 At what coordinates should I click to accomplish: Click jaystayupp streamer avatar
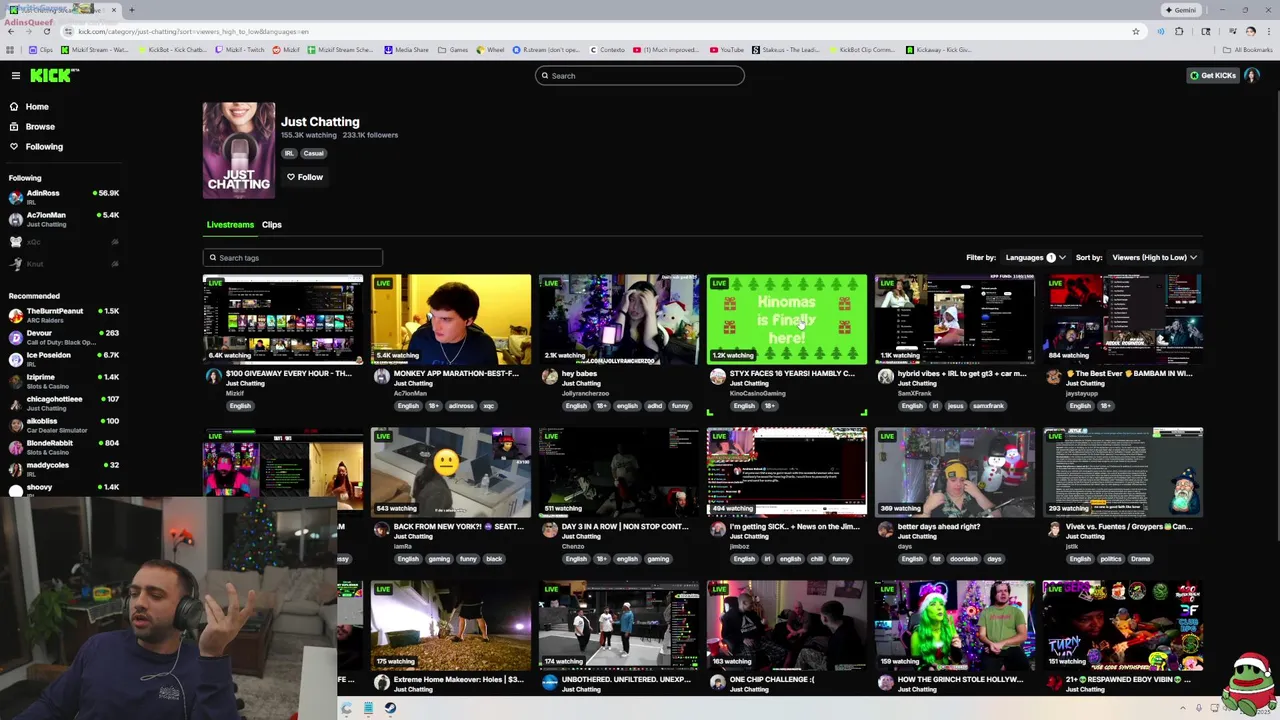point(1053,376)
